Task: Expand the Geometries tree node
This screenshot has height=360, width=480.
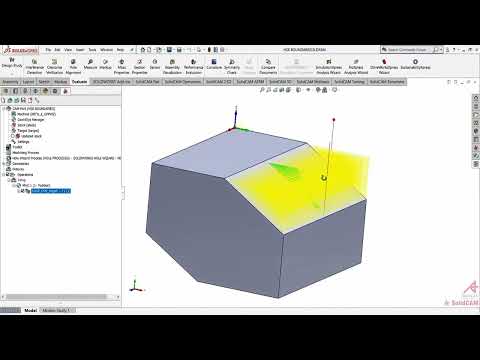Action: point(4,164)
